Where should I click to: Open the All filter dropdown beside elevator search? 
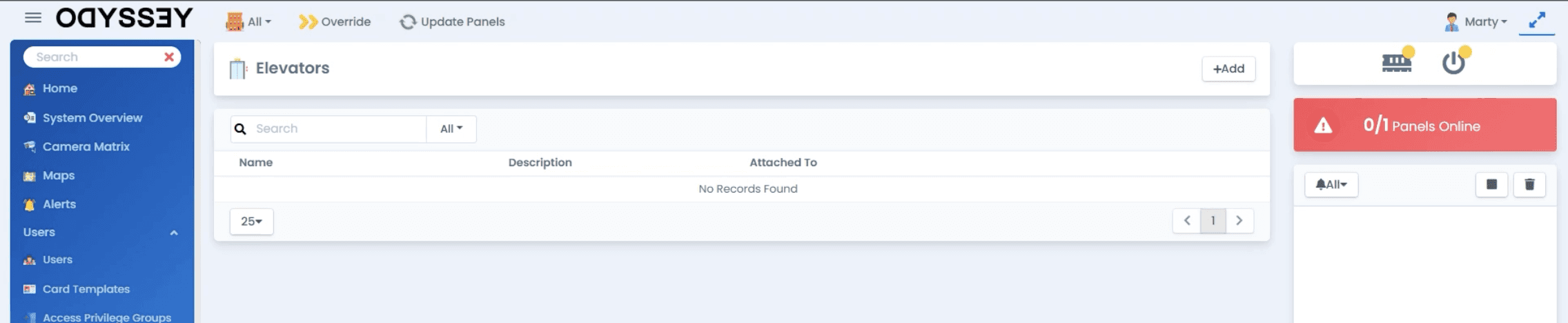tap(451, 129)
